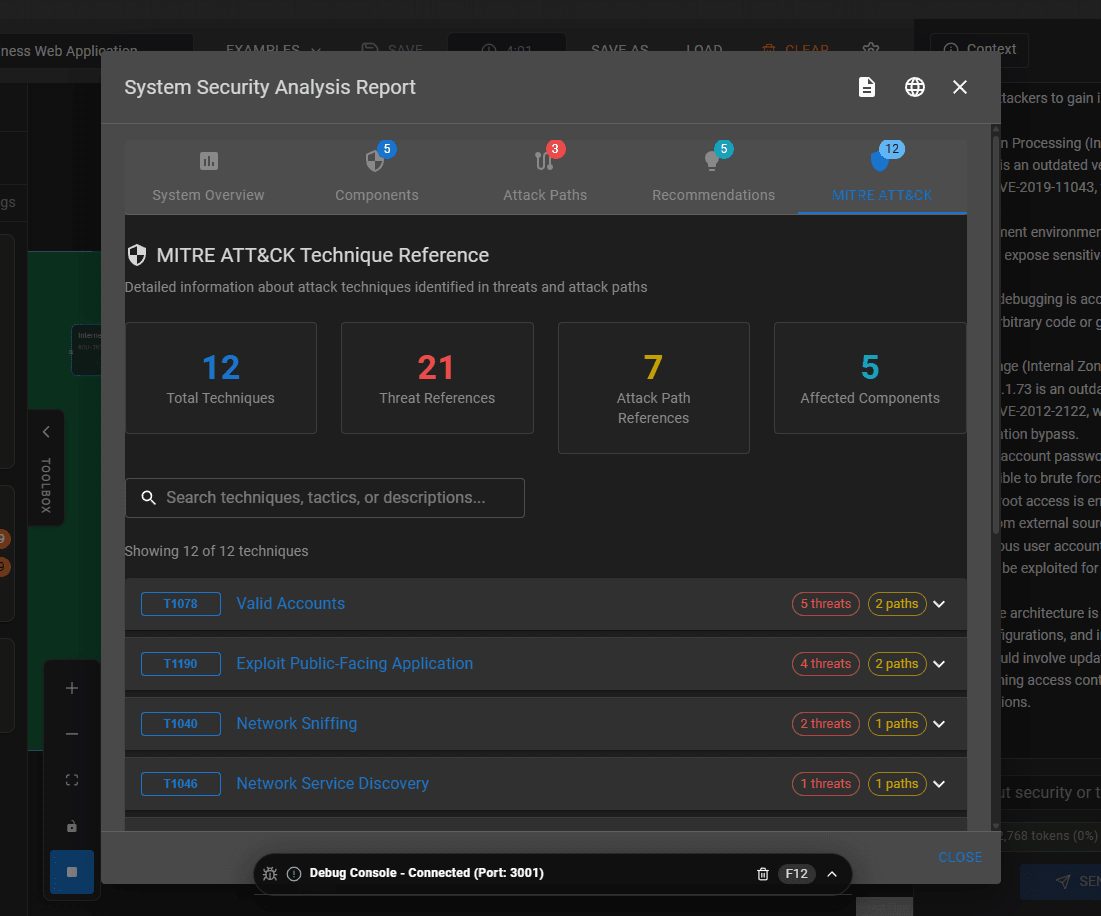
Task: Click the export document icon in report header
Action: tap(866, 87)
